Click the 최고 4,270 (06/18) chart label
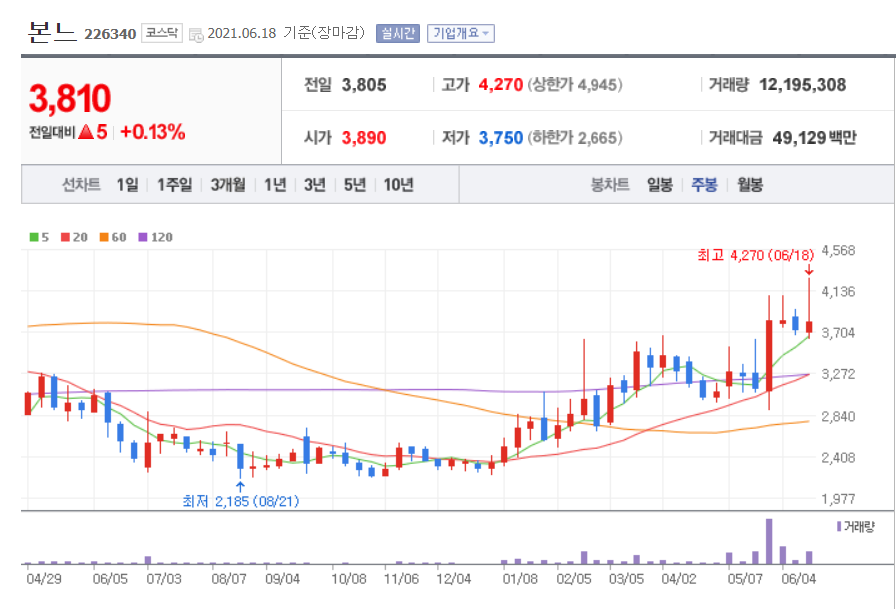Viewport: 896px width, 609px height. pos(755,255)
